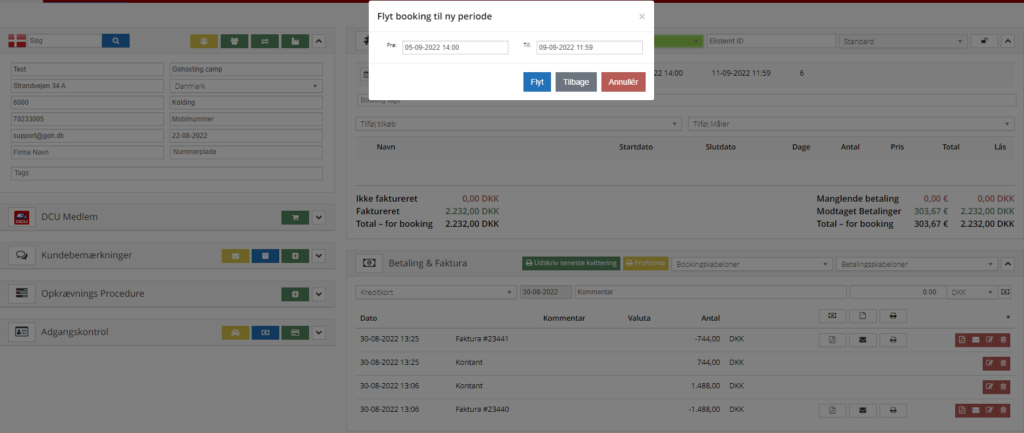Click the padlock icon beside Standard dropdown
Viewport: 1024px width, 433px height.
coord(985,42)
